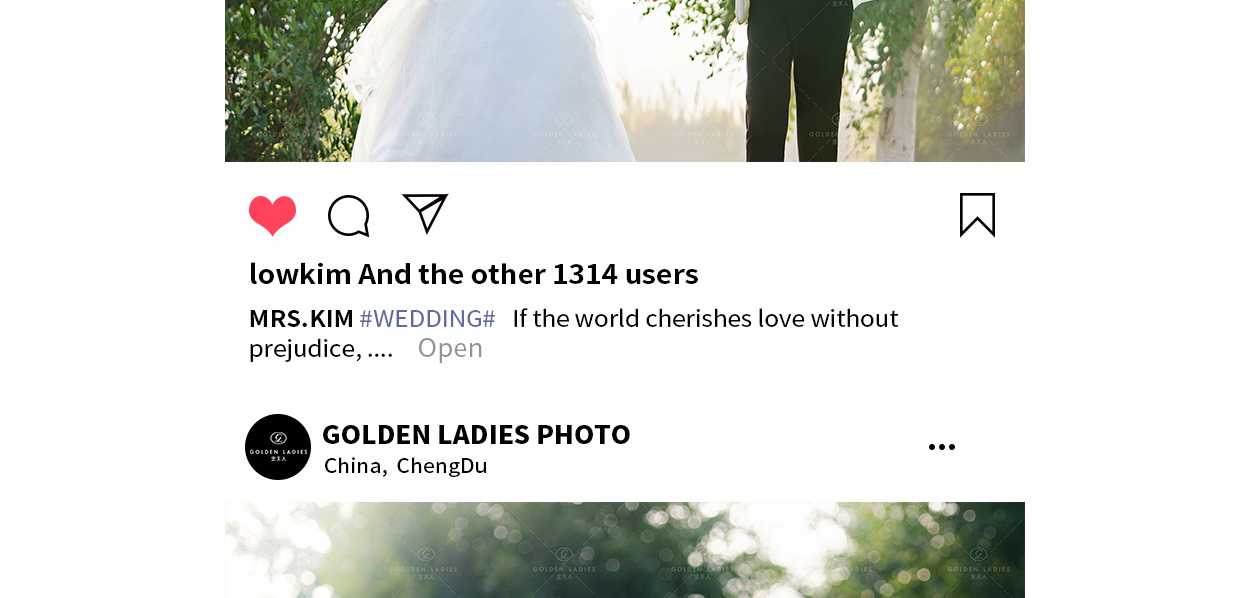Visit the MRS.KIM username in caption
This screenshot has height=598, width=1250.
301,318
